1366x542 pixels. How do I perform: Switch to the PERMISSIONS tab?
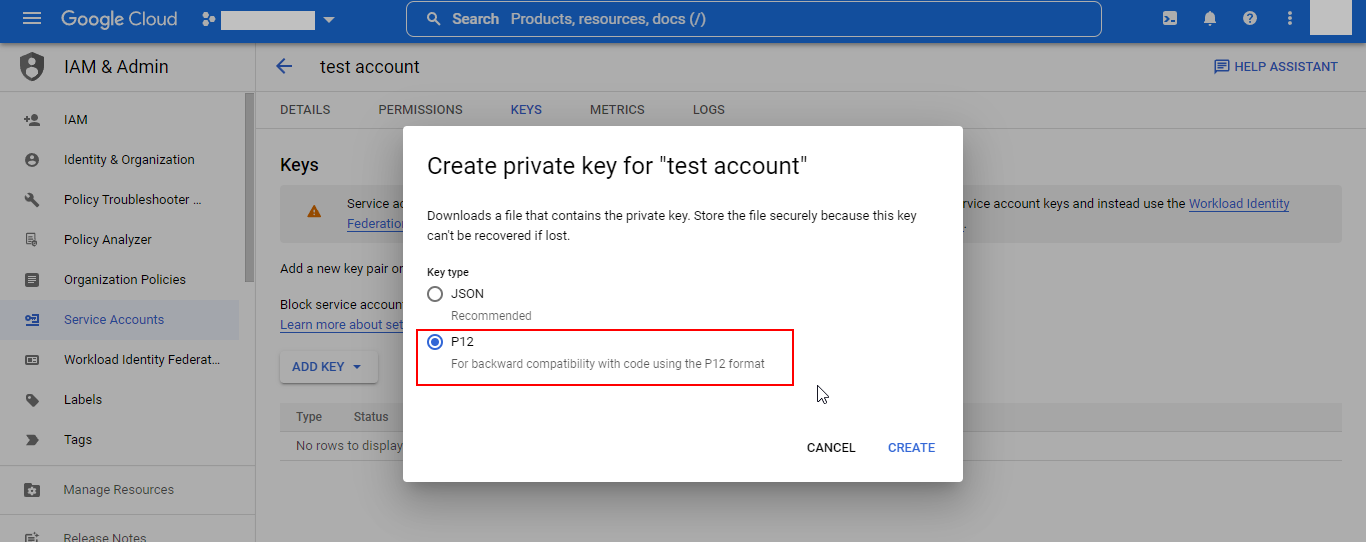[420, 110]
